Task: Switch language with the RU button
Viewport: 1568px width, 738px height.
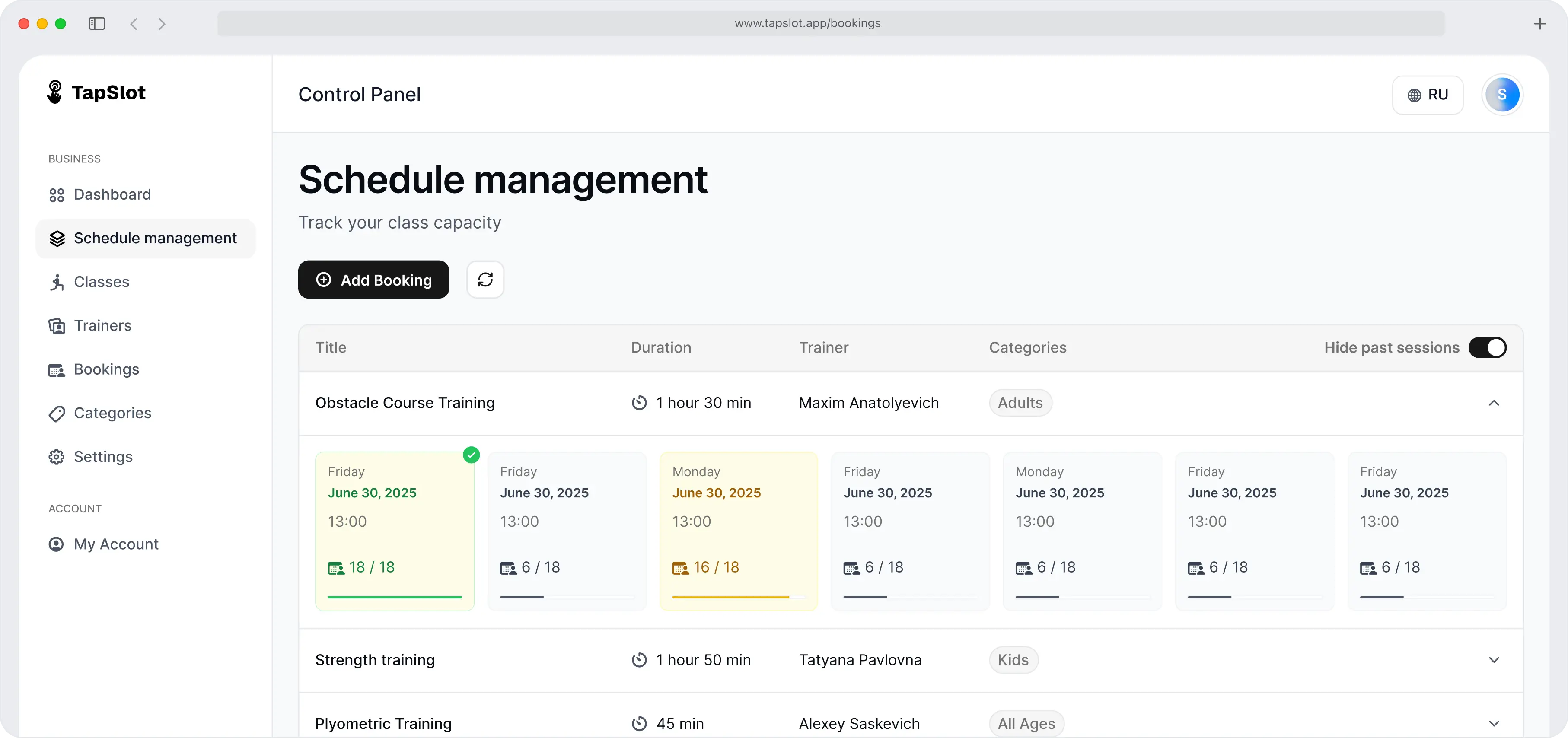Action: [x=1428, y=95]
